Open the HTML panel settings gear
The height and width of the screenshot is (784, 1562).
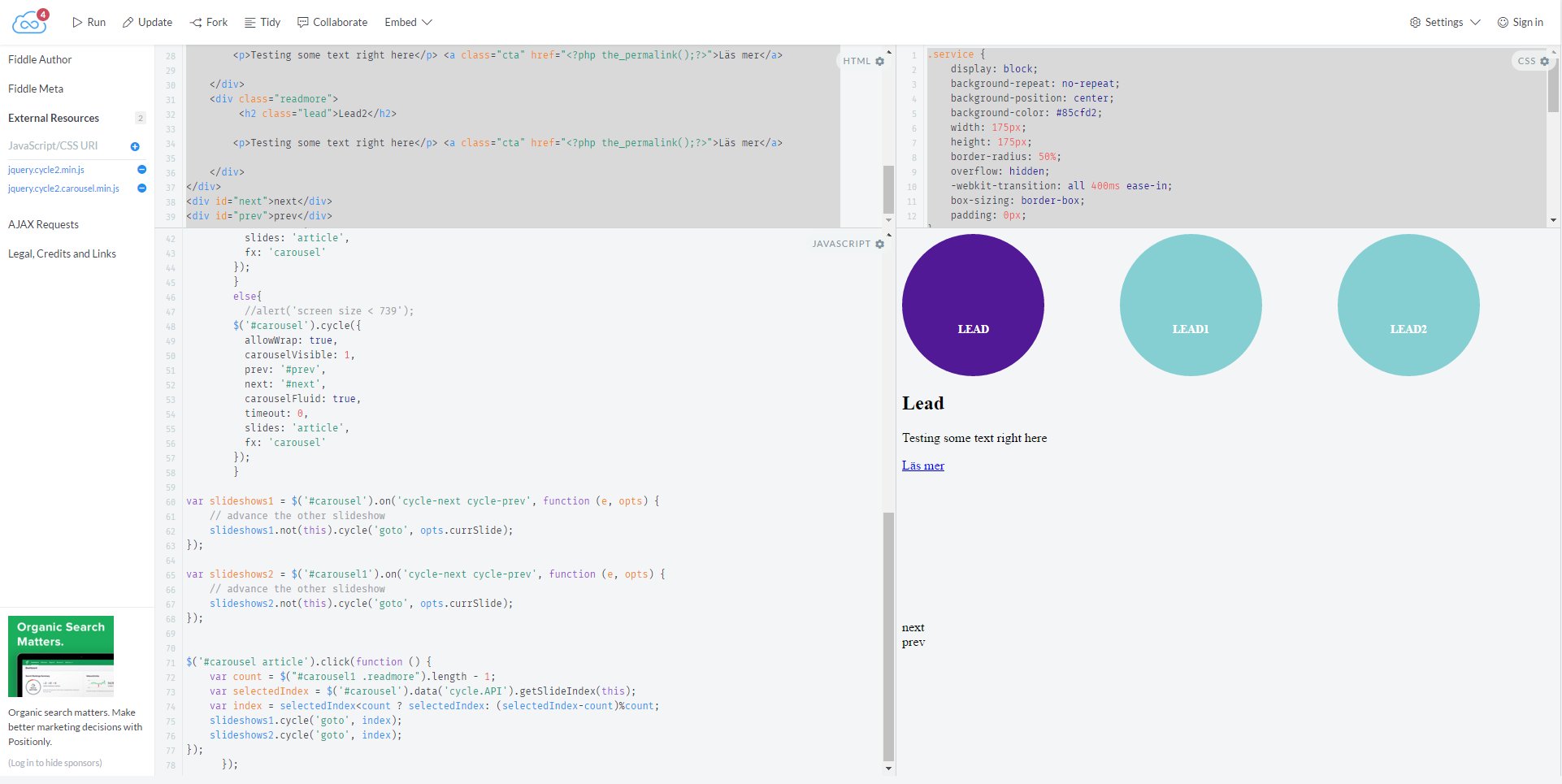pyautogui.click(x=879, y=61)
